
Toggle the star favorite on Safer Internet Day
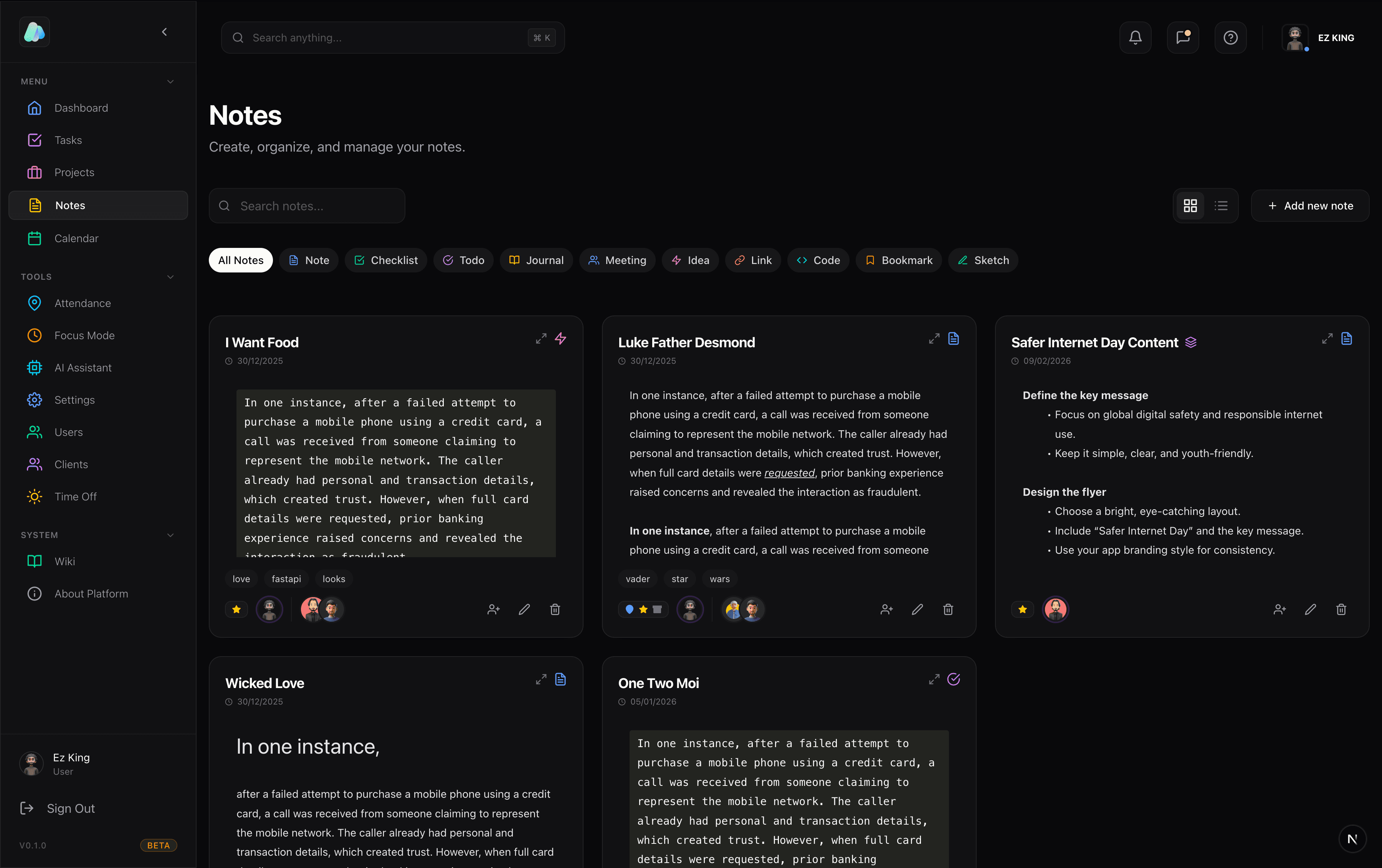1023,610
